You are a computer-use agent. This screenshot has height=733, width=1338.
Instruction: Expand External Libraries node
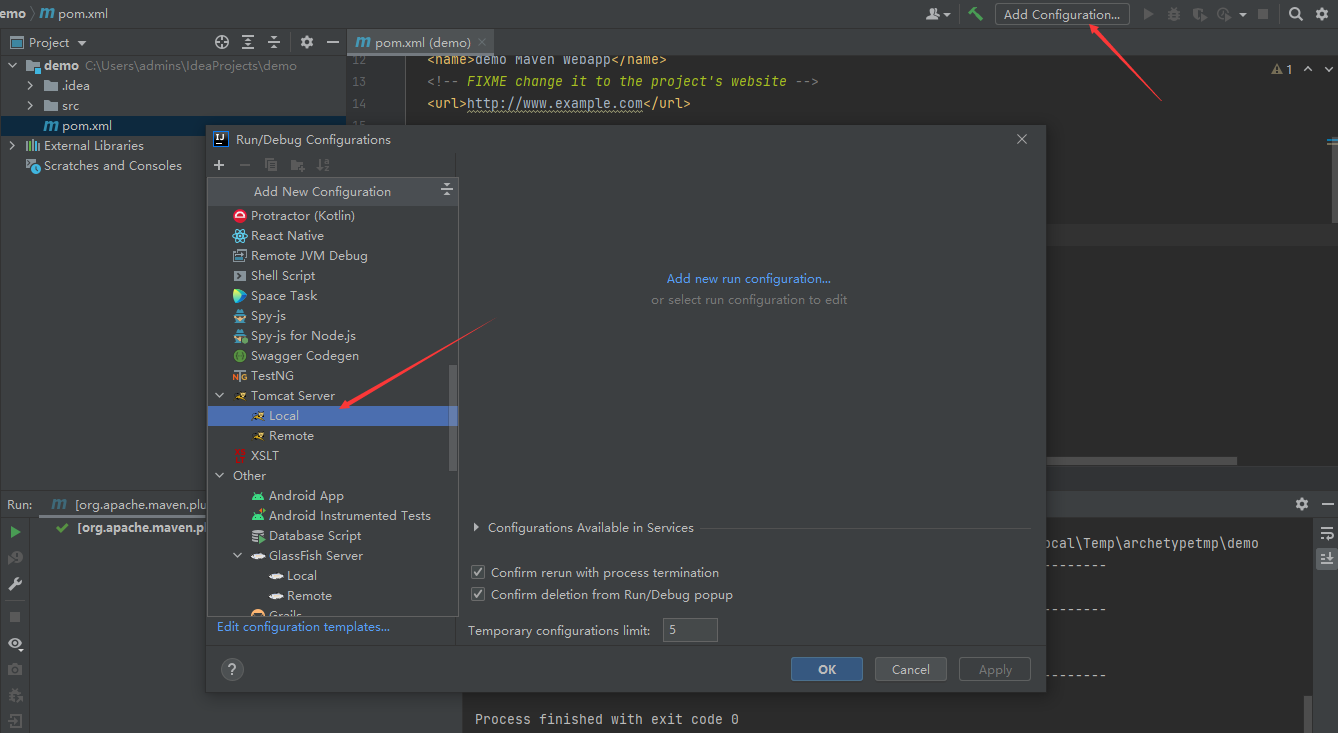coord(13,146)
